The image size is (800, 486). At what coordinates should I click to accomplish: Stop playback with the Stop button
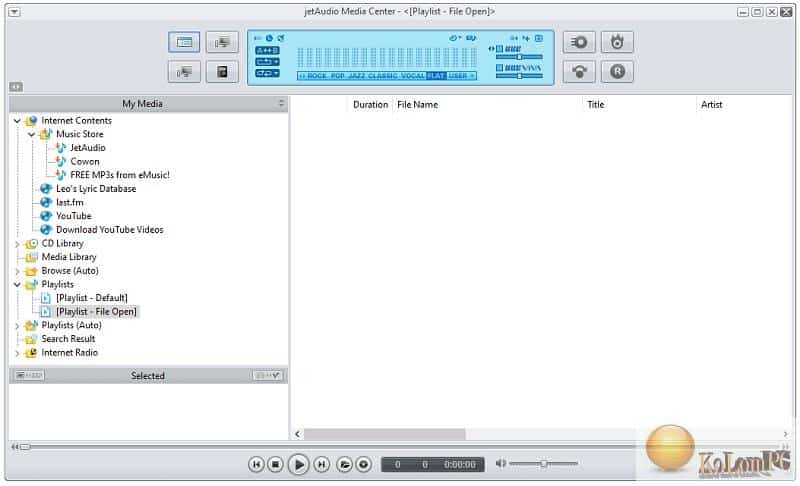276,464
